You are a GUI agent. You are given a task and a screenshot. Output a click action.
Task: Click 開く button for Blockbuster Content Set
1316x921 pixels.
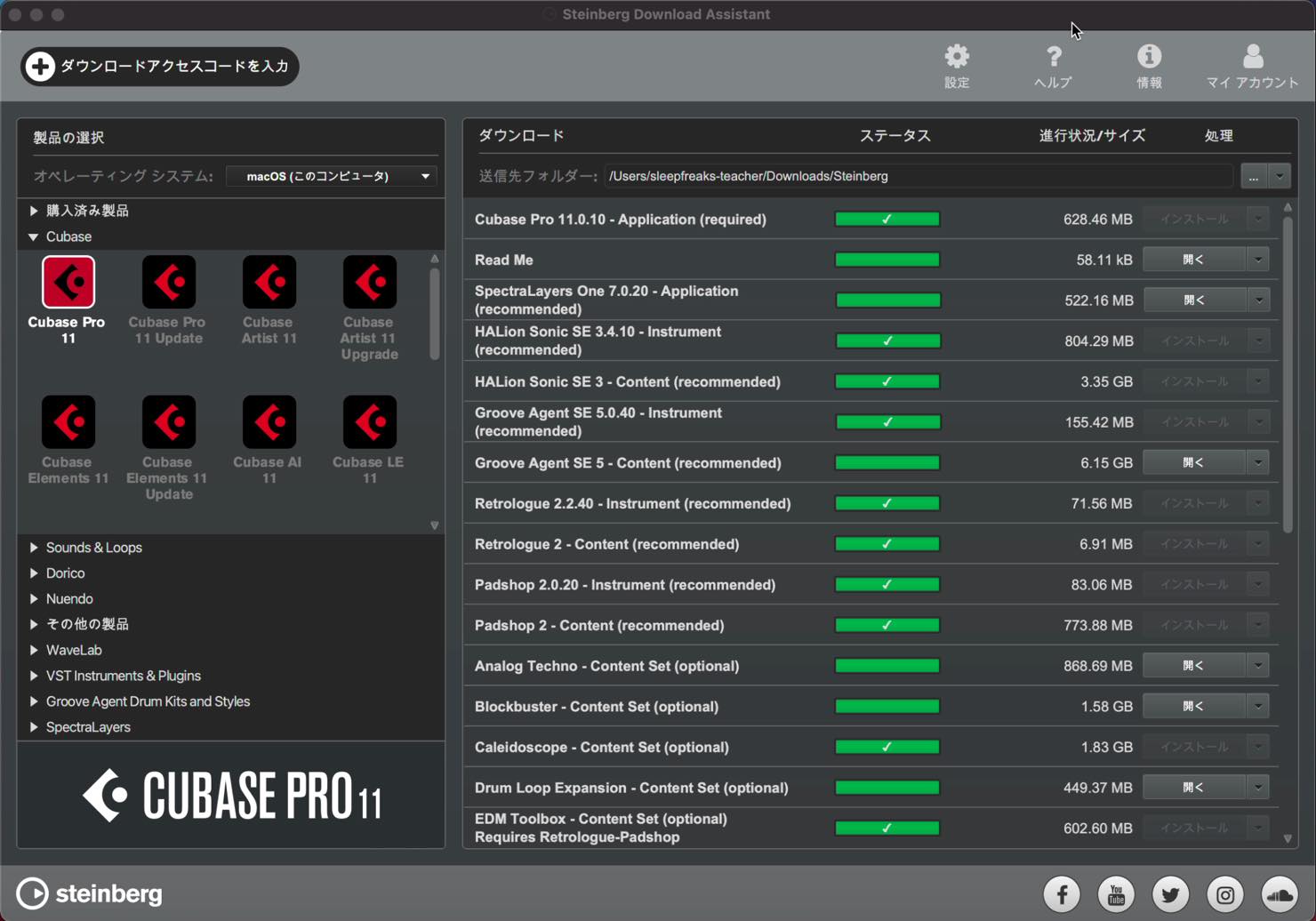click(x=1194, y=706)
